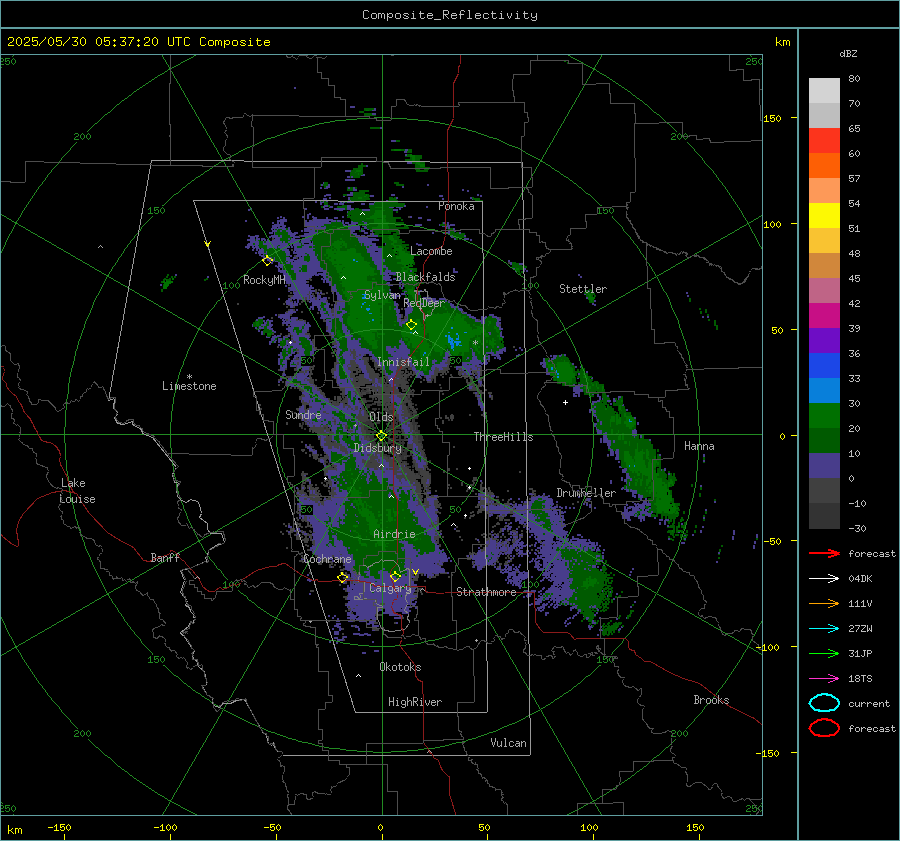
Task: Click the -150 tick label on bottom axis
Action: tap(59, 827)
